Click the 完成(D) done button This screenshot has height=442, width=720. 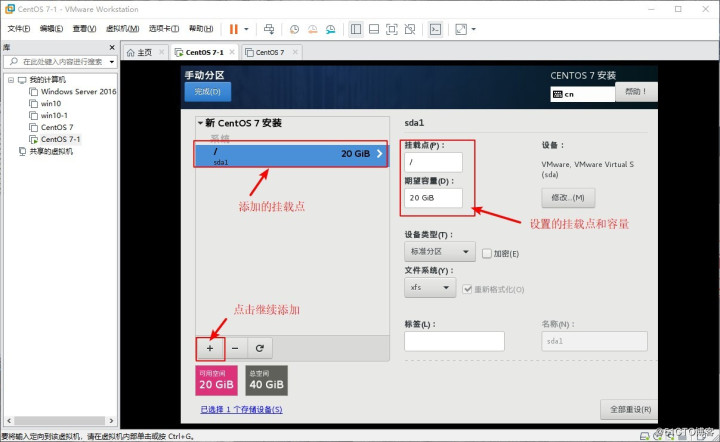(x=208, y=91)
